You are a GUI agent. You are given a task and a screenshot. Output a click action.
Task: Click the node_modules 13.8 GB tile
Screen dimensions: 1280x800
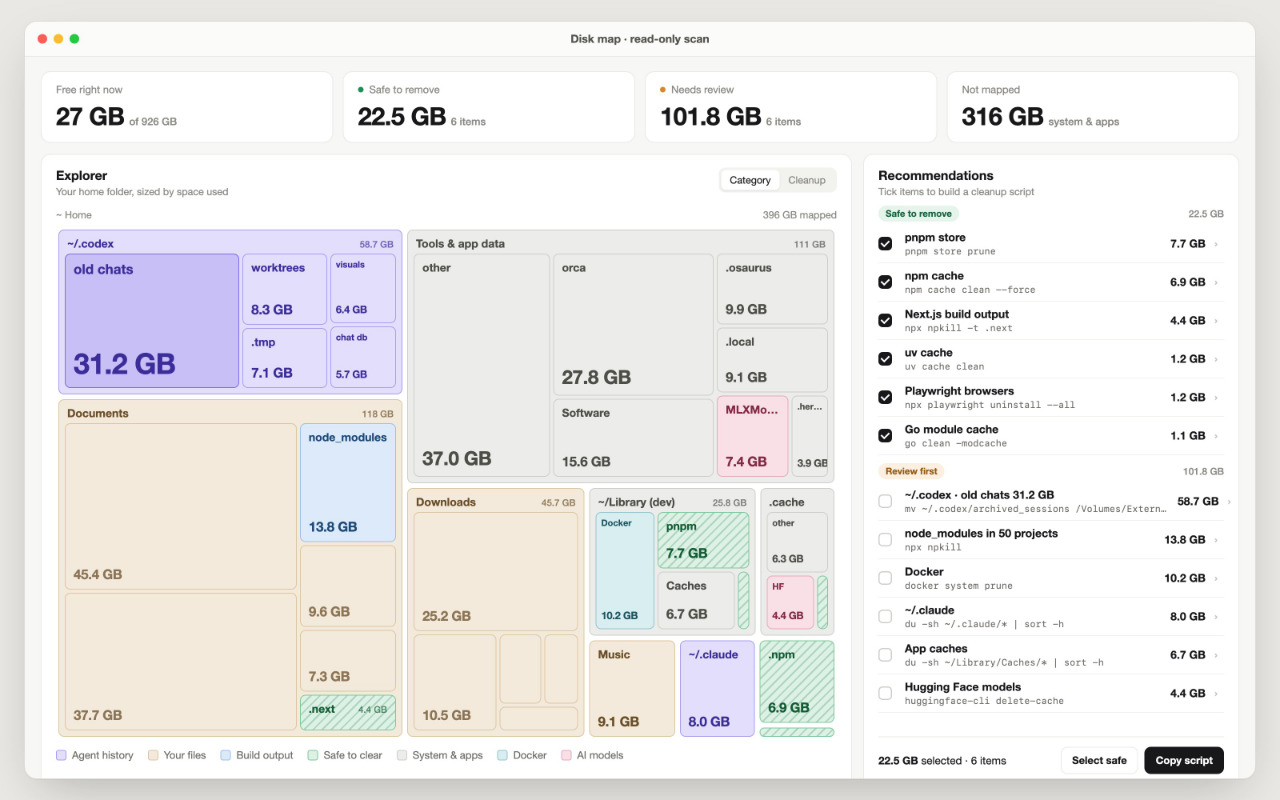pyautogui.click(x=348, y=482)
